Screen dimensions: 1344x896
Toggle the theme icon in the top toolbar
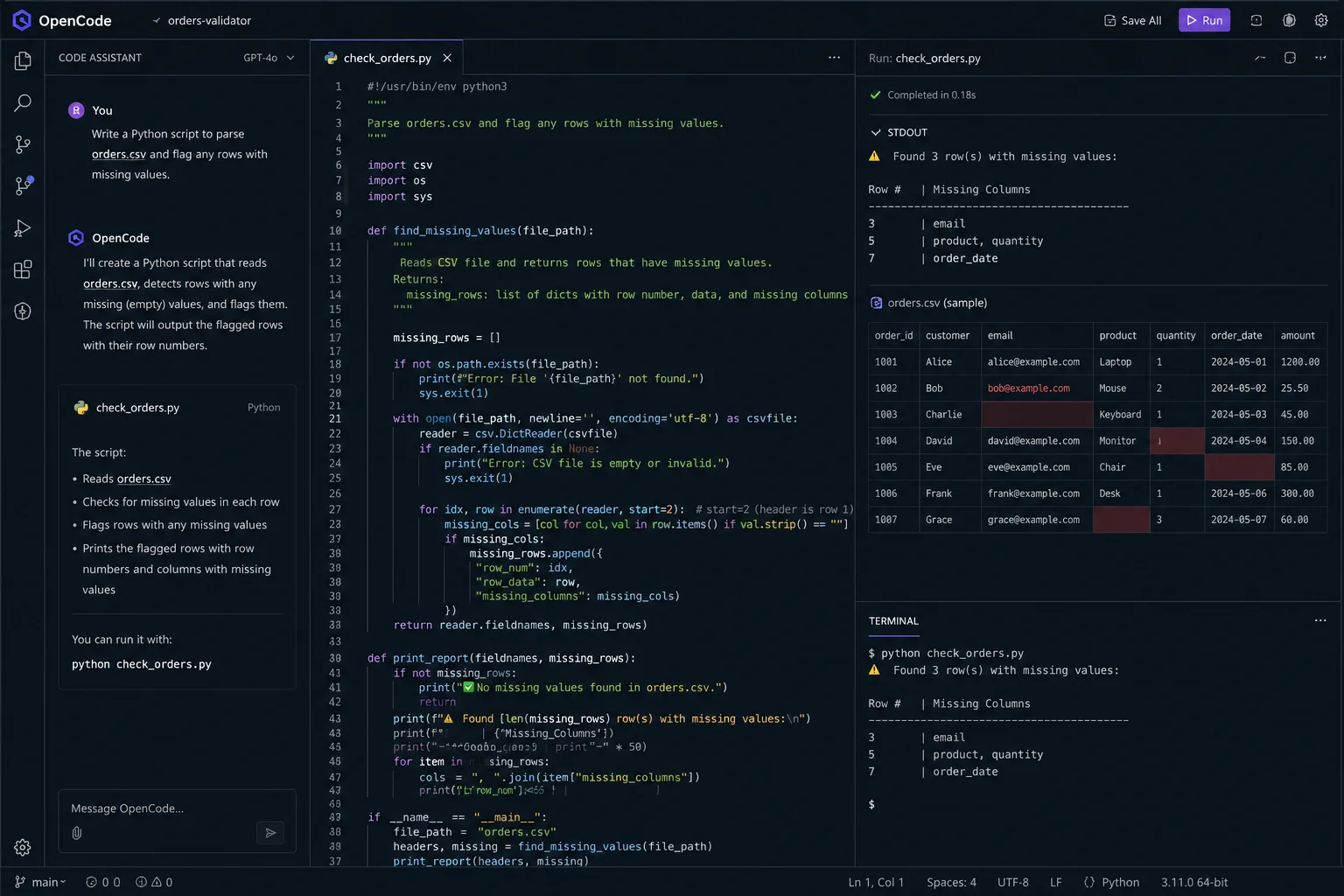pyautogui.click(x=1289, y=20)
